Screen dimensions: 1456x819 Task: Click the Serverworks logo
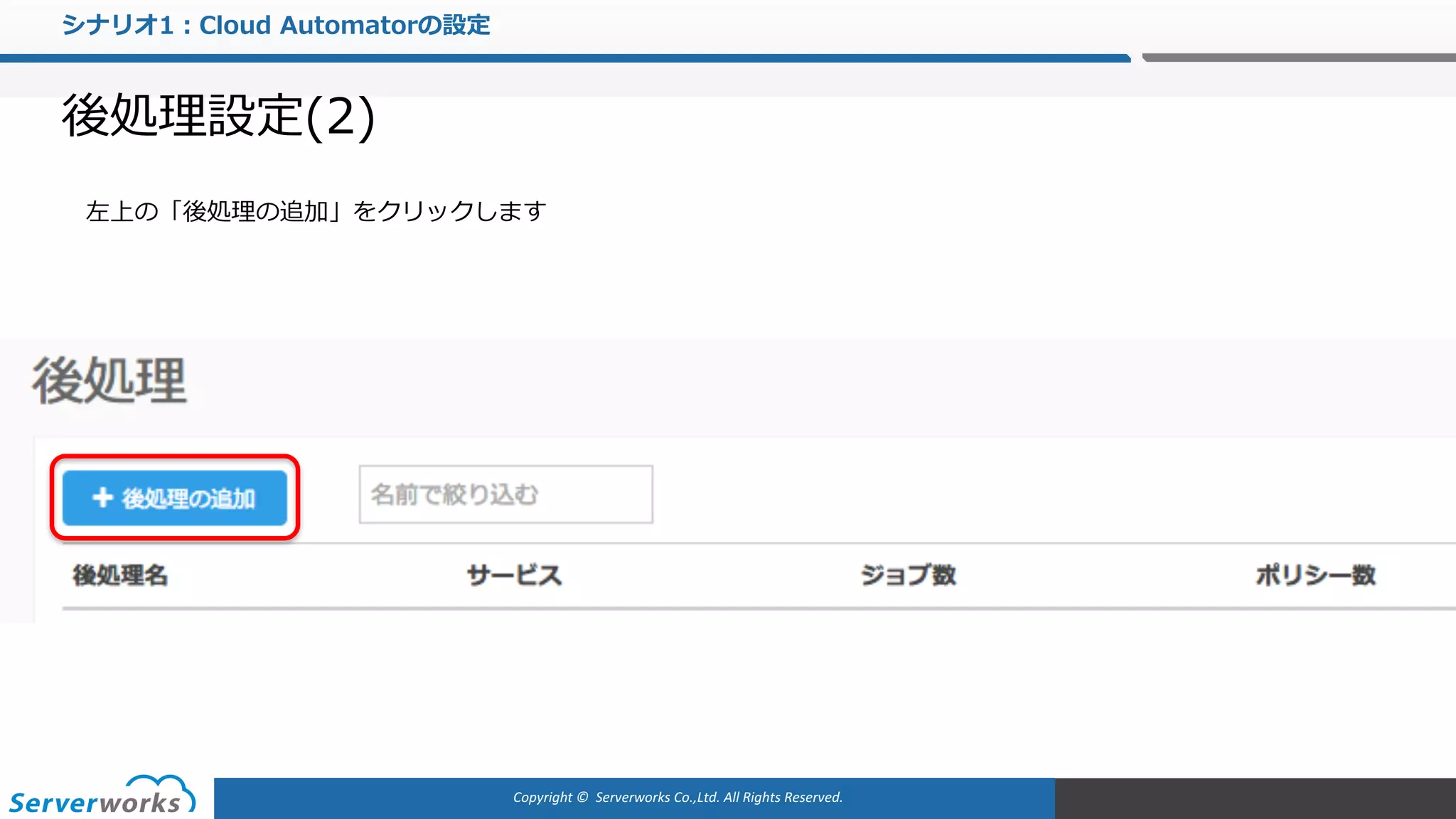[102, 795]
